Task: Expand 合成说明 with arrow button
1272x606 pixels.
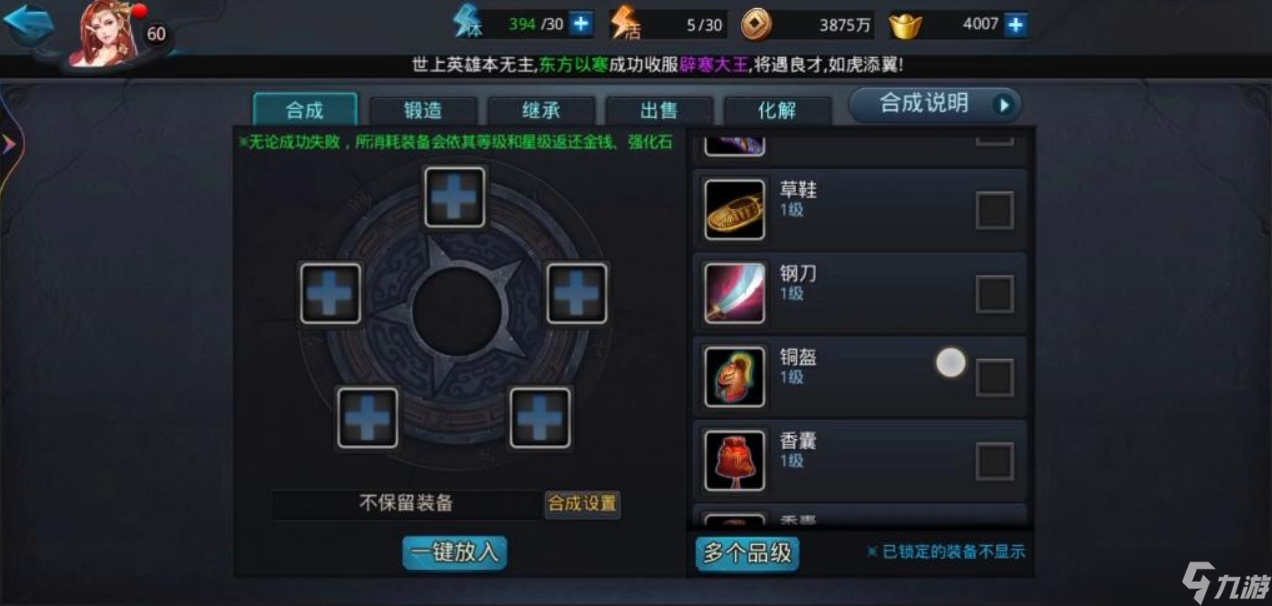Action: (1004, 104)
